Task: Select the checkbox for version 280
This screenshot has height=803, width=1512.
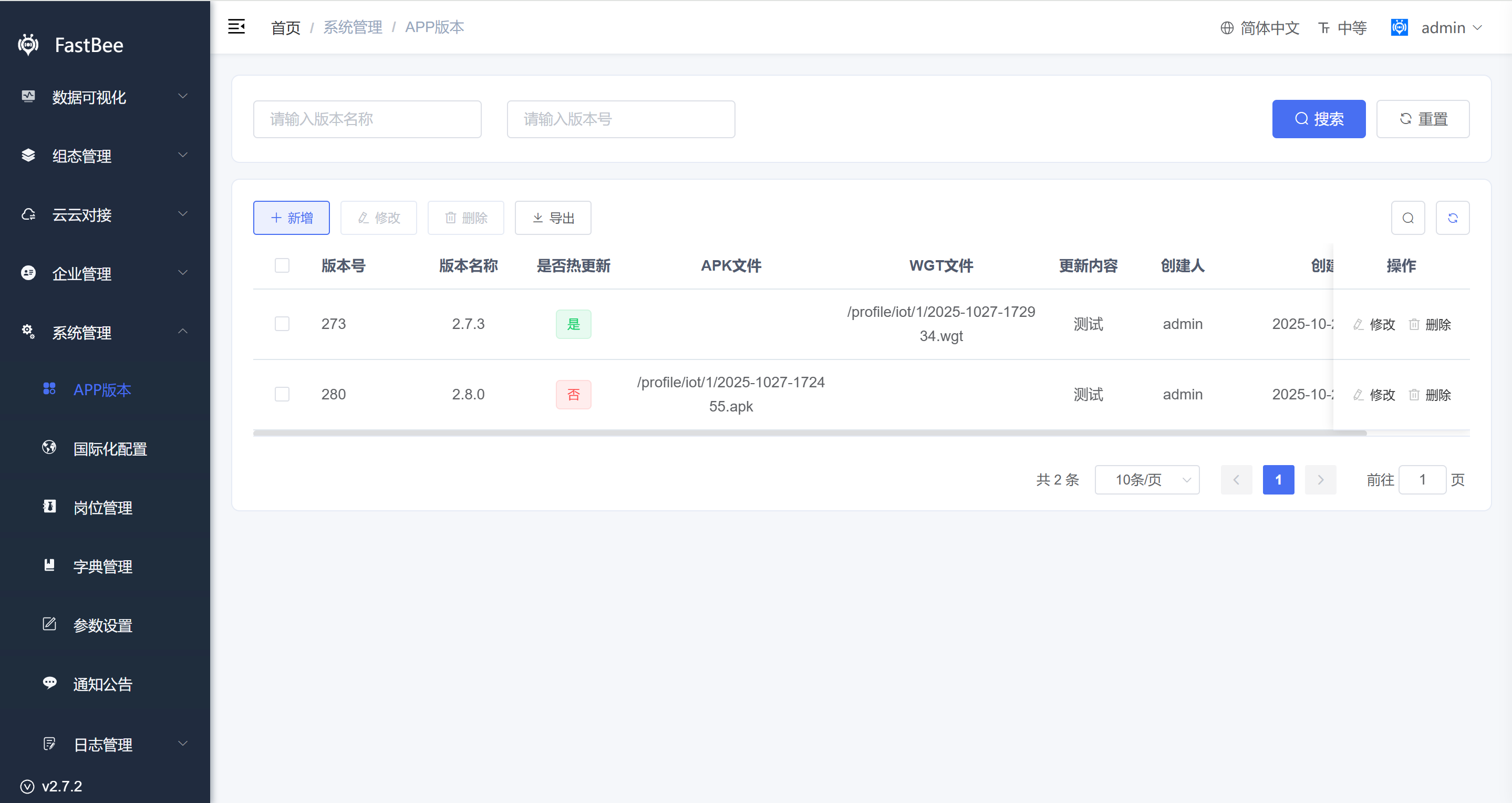Action: (282, 395)
